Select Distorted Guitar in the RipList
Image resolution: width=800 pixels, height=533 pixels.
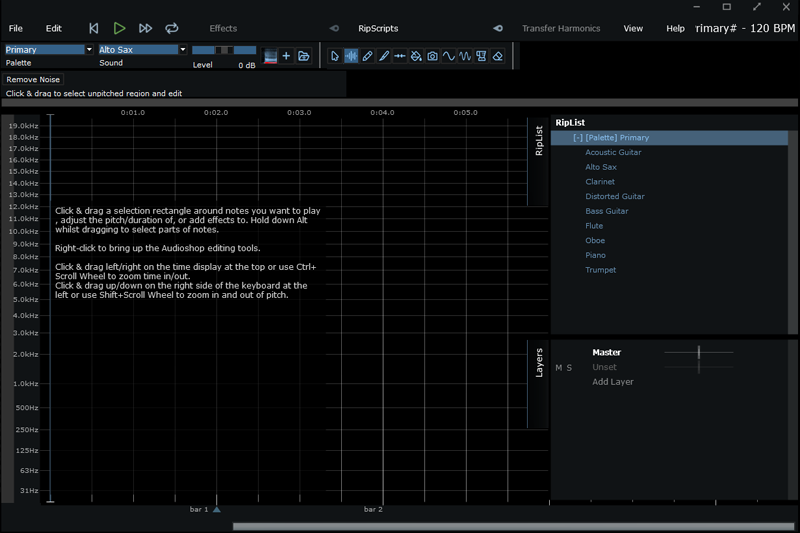click(x=615, y=197)
